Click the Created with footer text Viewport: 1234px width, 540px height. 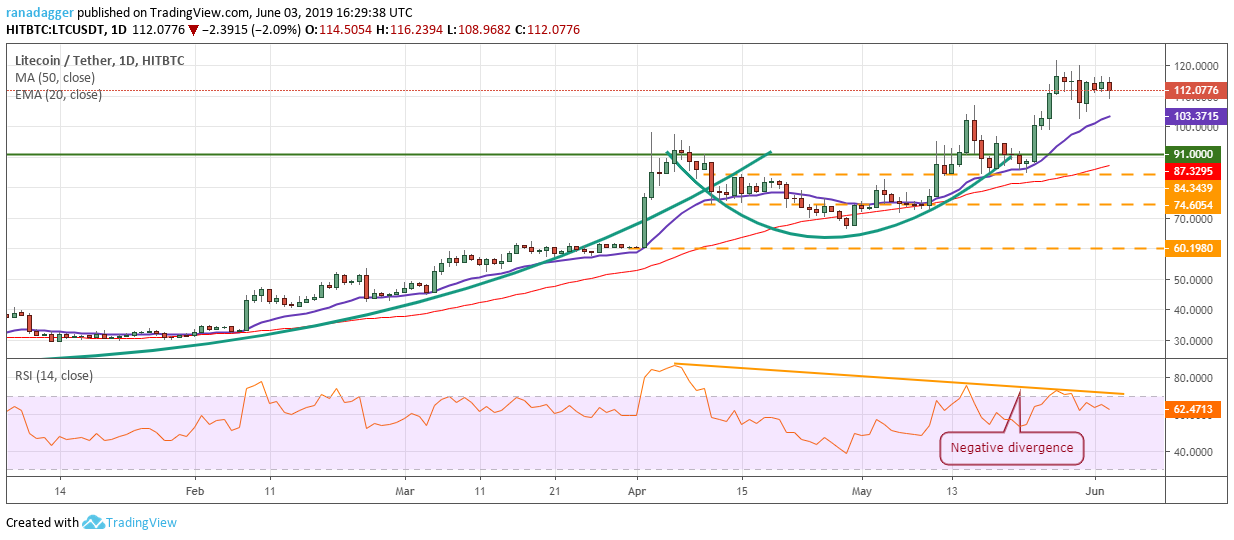tap(42, 523)
